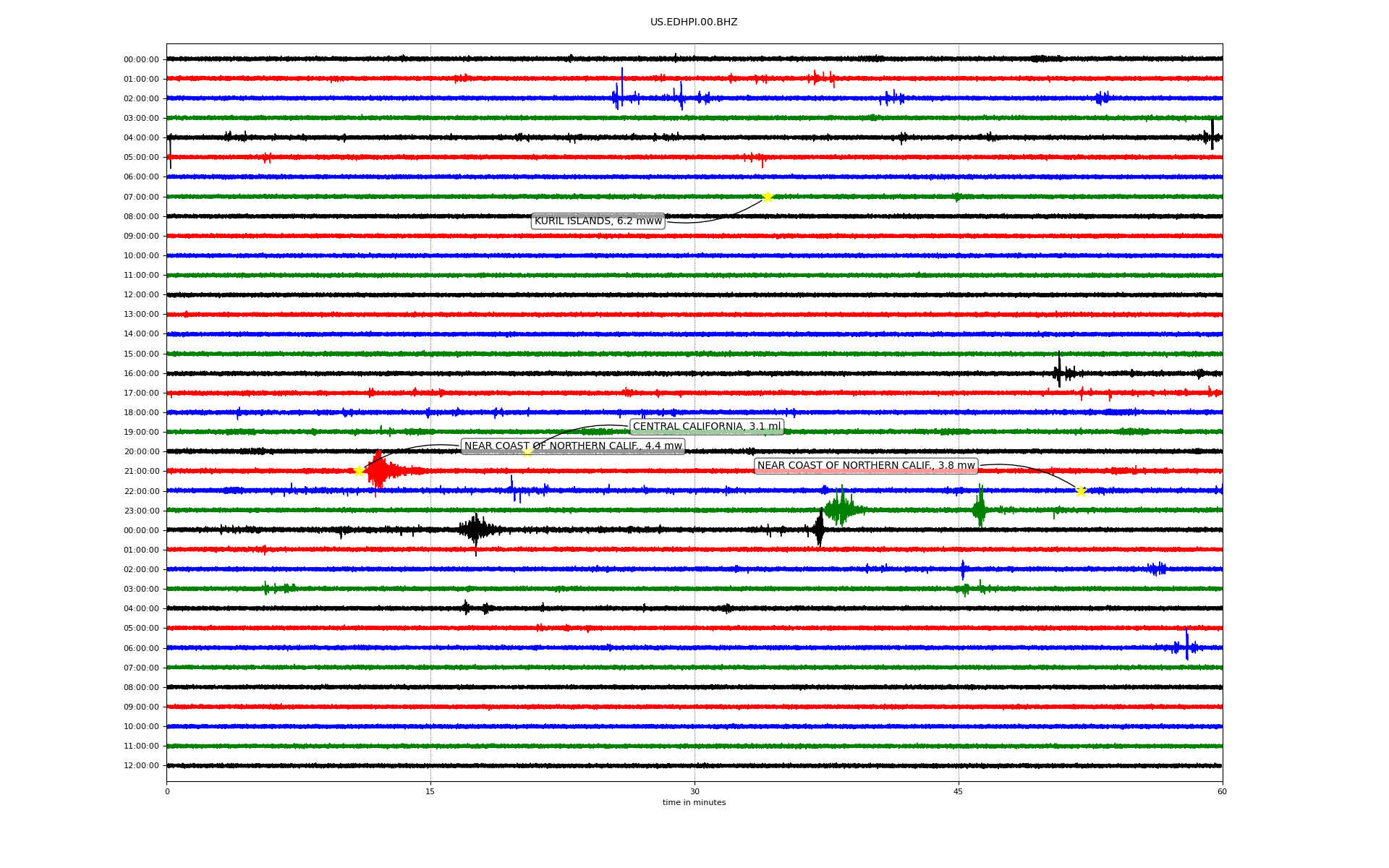Click the yellow star for the 3.8 mw event

pyautogui.click(x=1081, y=491)
